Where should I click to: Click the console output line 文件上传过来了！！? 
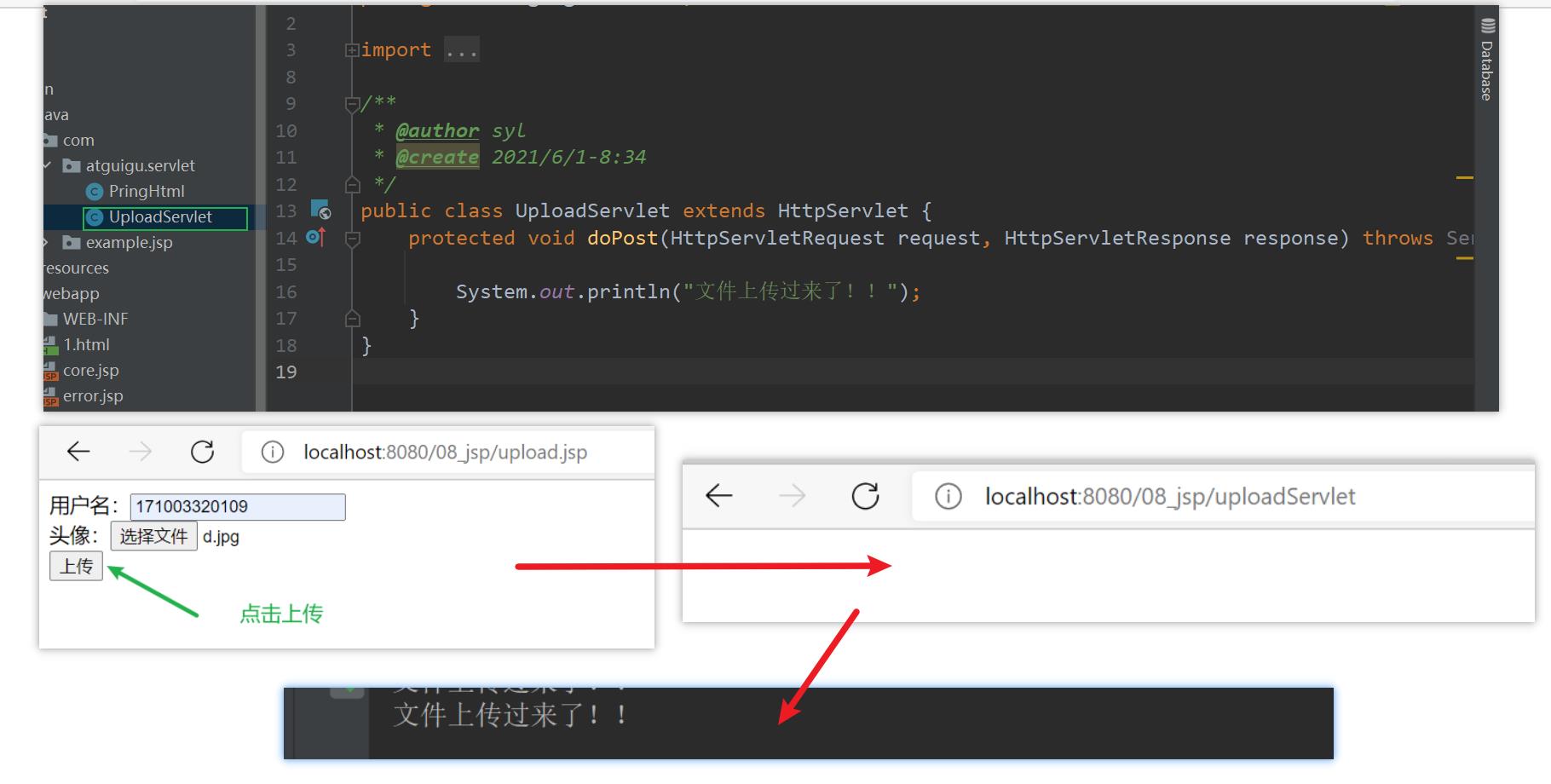(512, 715)
